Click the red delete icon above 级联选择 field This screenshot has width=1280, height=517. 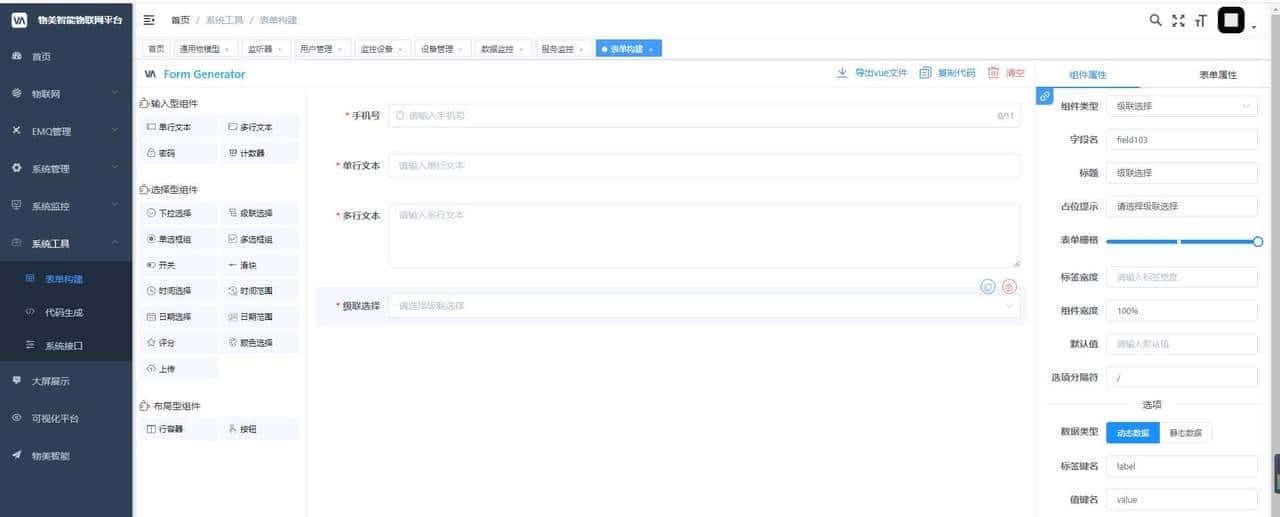[1009, 287]
